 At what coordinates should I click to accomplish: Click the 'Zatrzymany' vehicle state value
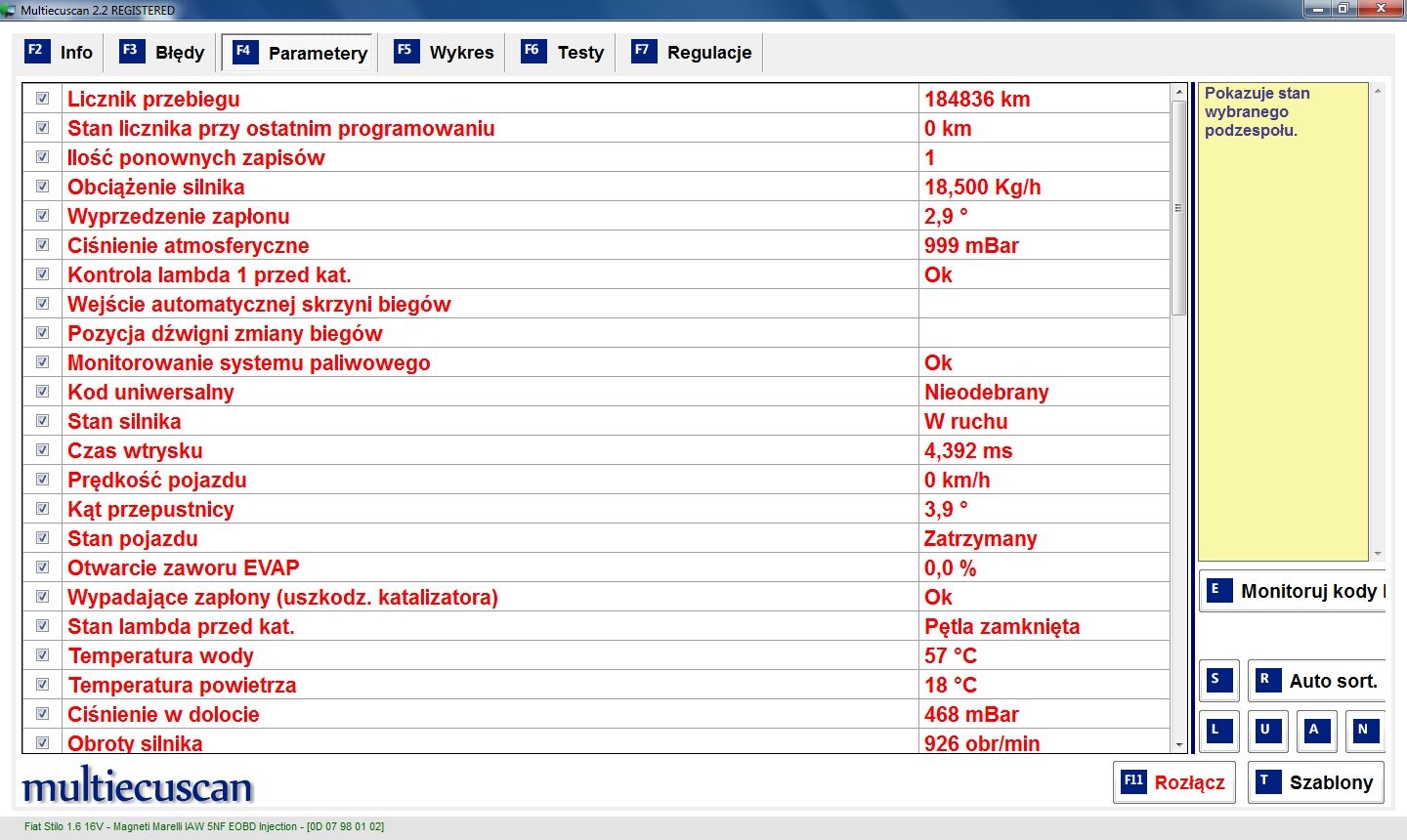(x=981, y=538)
